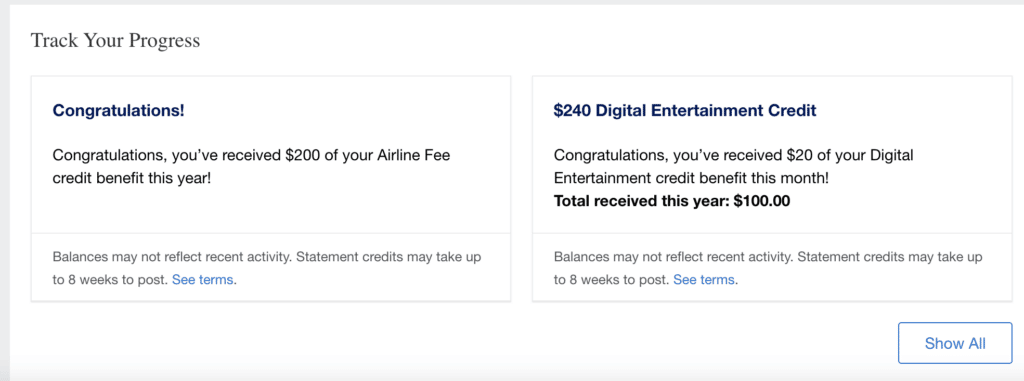
Task: Click the Show All button
Action: click(x=955, y=343)
